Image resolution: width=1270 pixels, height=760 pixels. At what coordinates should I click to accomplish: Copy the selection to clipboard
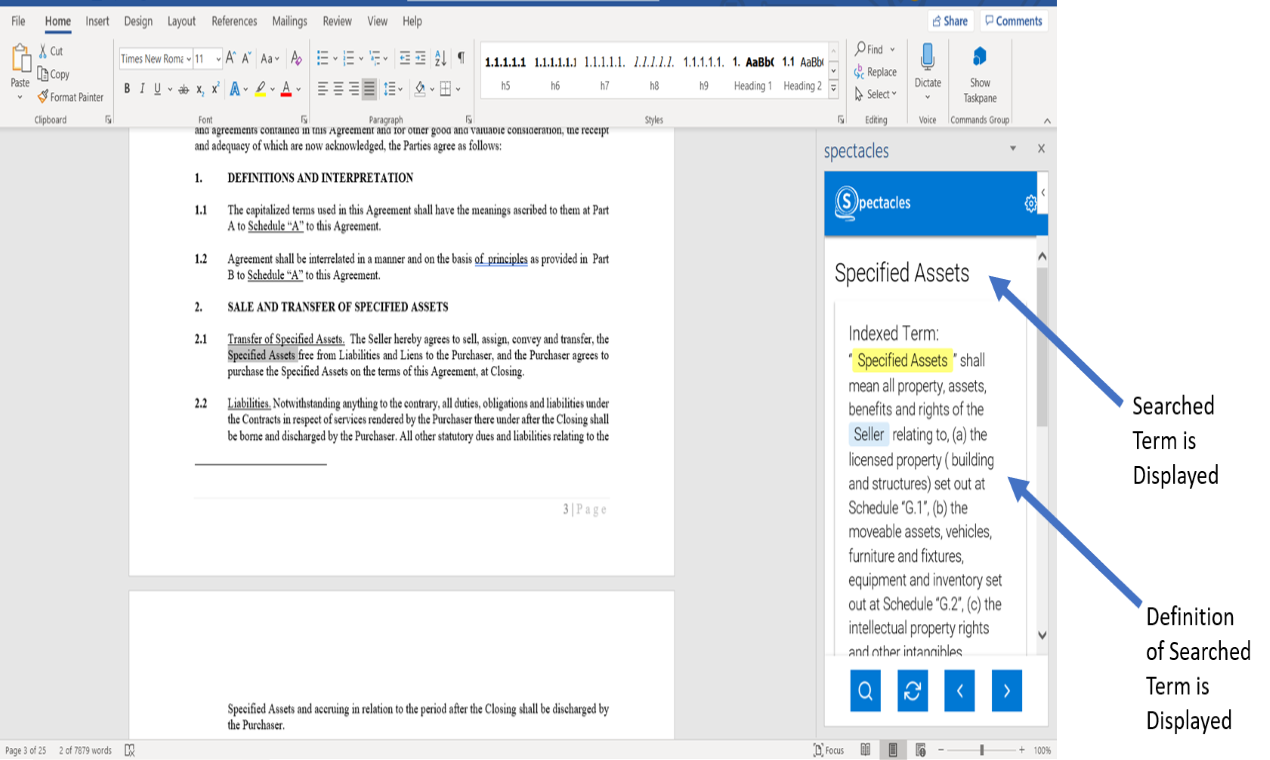coord(54,74)
